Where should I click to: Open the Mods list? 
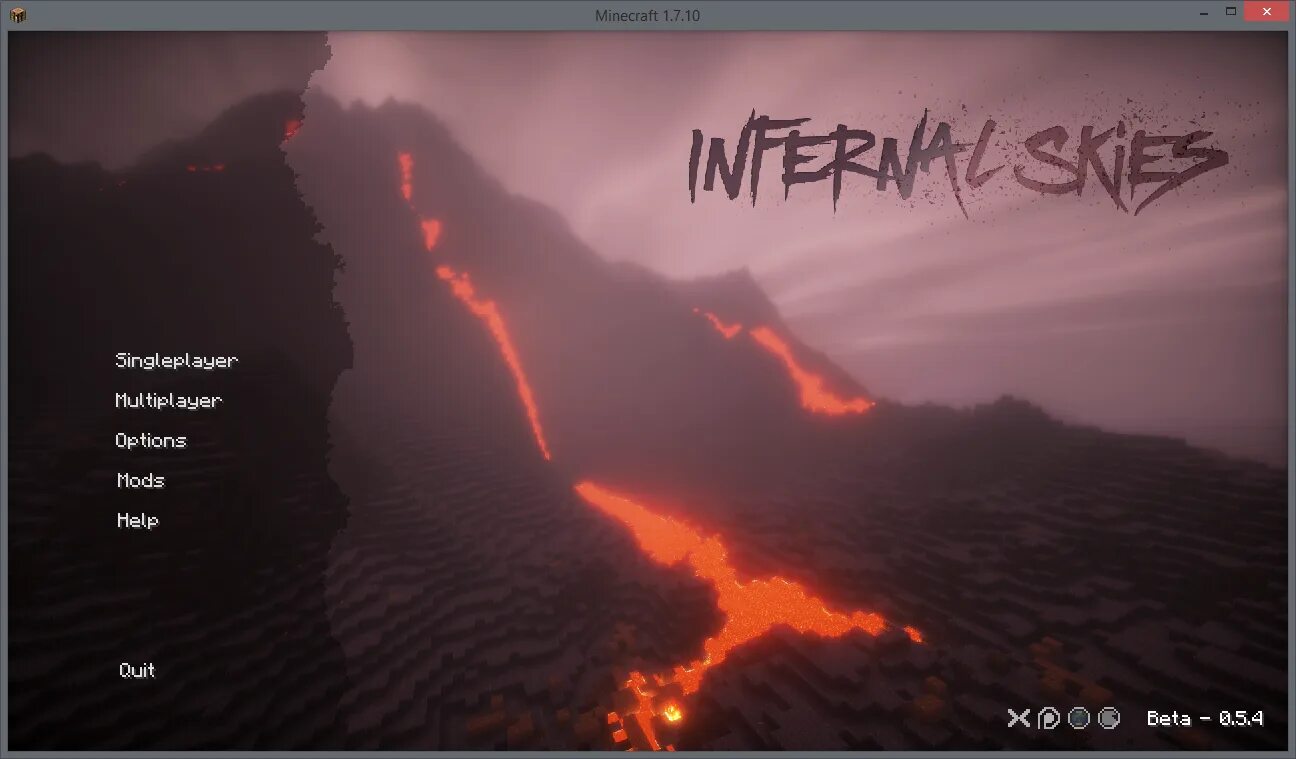point(141,481)
